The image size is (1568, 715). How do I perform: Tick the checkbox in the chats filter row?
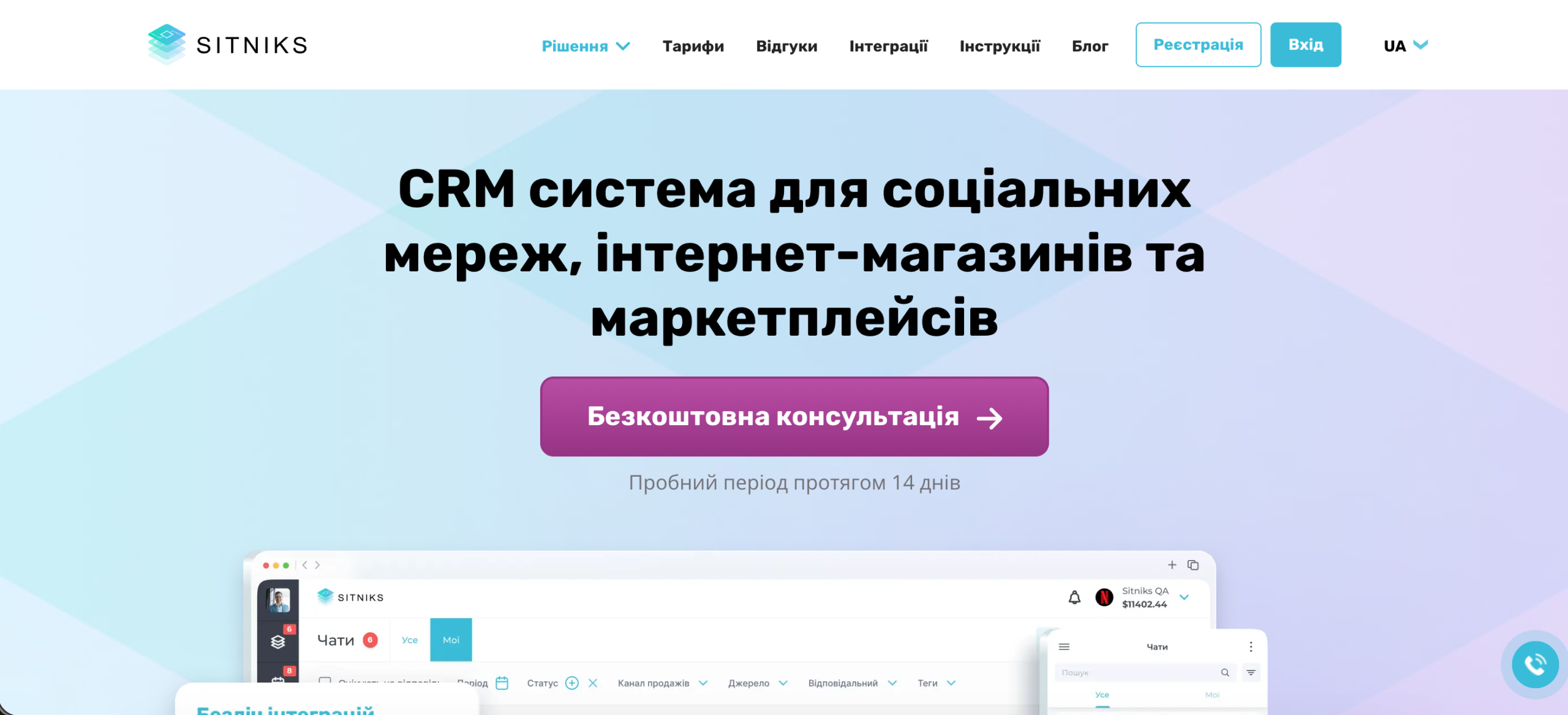[x=325, y=681]
